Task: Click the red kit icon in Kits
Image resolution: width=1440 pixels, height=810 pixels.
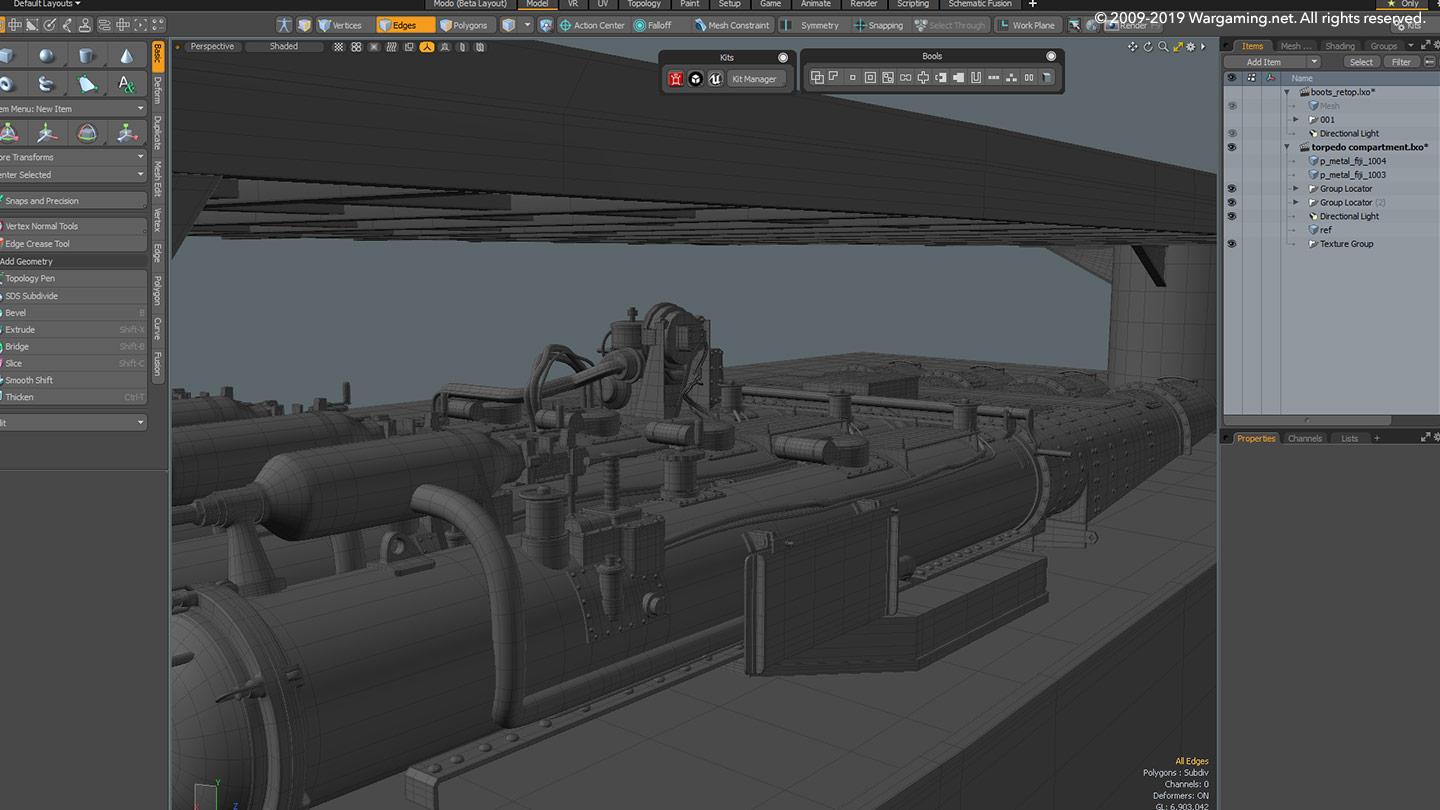Action: [676, 79]
